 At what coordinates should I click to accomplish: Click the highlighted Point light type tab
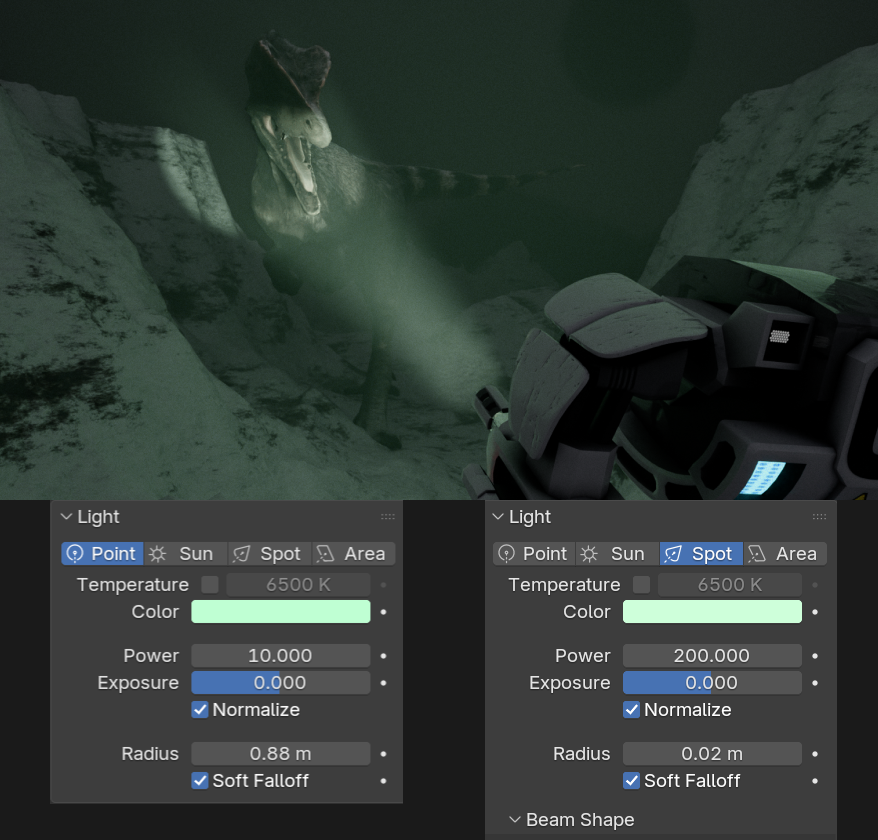102,554
